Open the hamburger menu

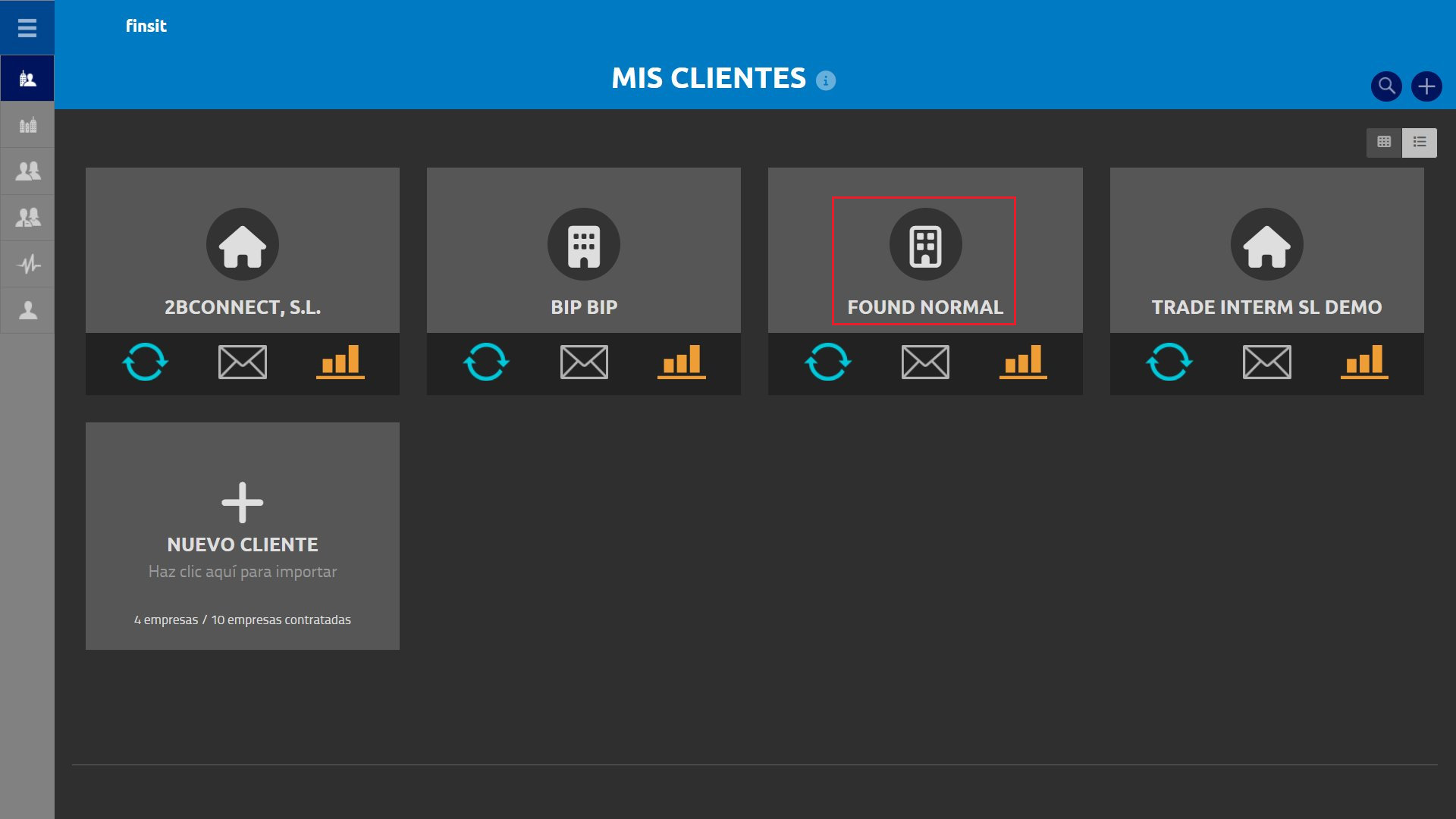point(27,28)
